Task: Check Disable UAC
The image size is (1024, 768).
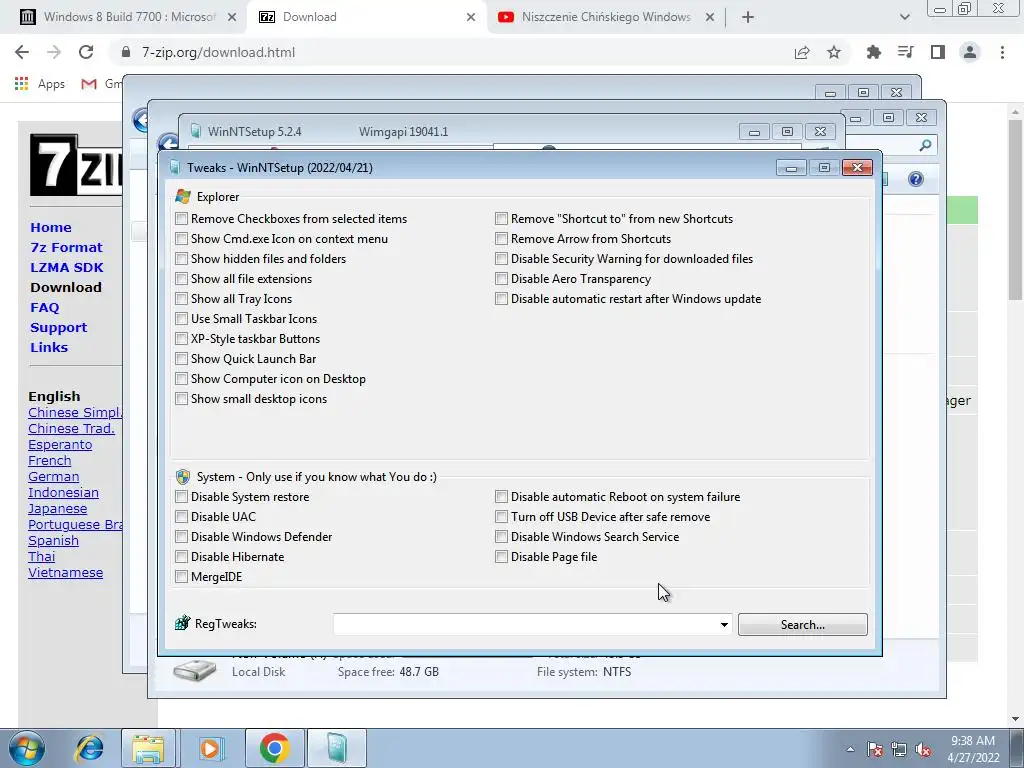Action: (182, 517)
